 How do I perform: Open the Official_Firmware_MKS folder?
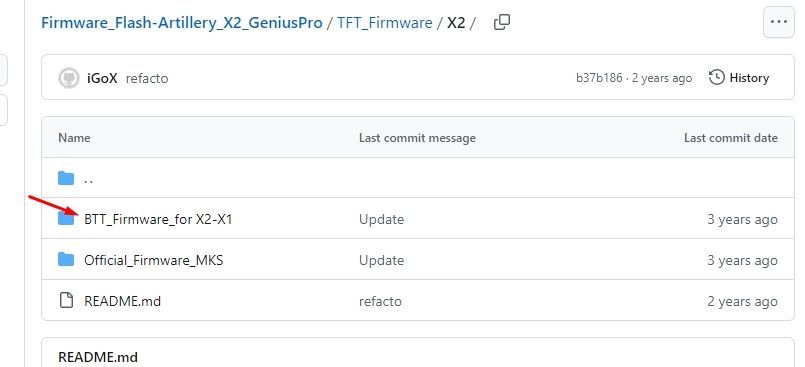154,260
